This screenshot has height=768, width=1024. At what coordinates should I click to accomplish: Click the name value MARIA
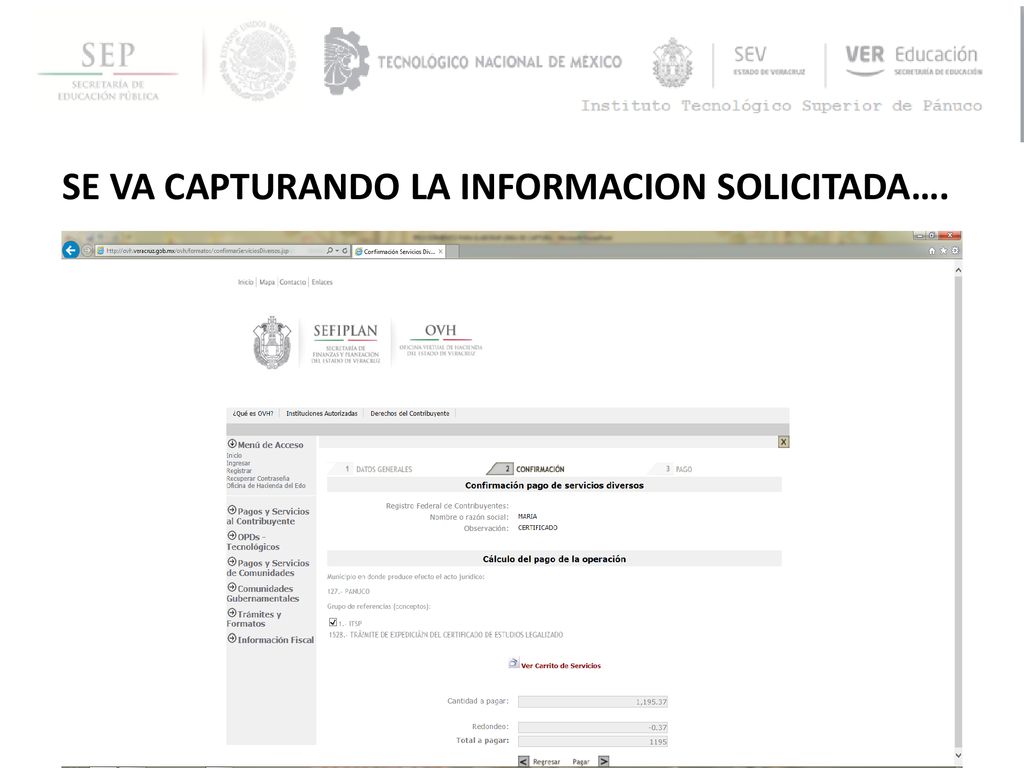coord(527,516)
